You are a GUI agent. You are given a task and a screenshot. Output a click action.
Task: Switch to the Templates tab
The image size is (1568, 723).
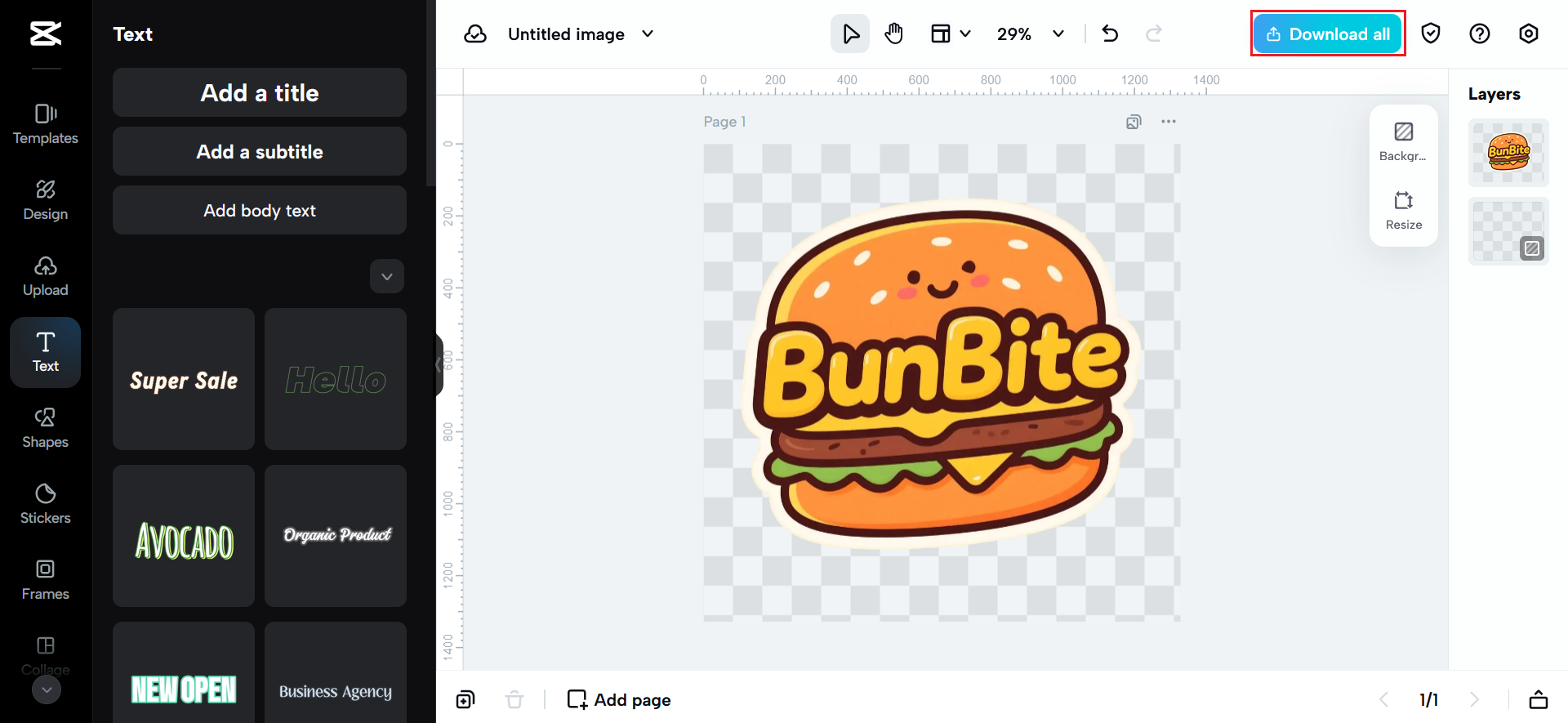click(46, 124)
